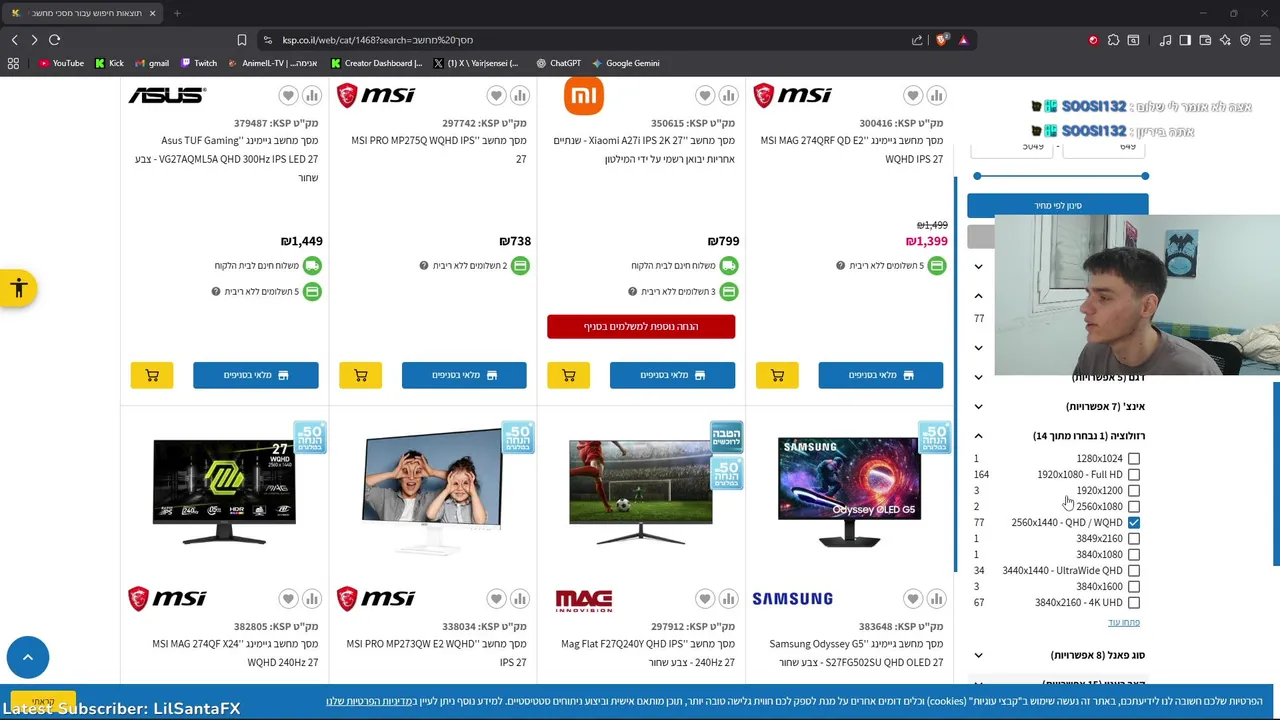Screen dimensions: 1280x720
Task: Add ₪1,449 Asus monitor to cart
Action: click(152, 375)
